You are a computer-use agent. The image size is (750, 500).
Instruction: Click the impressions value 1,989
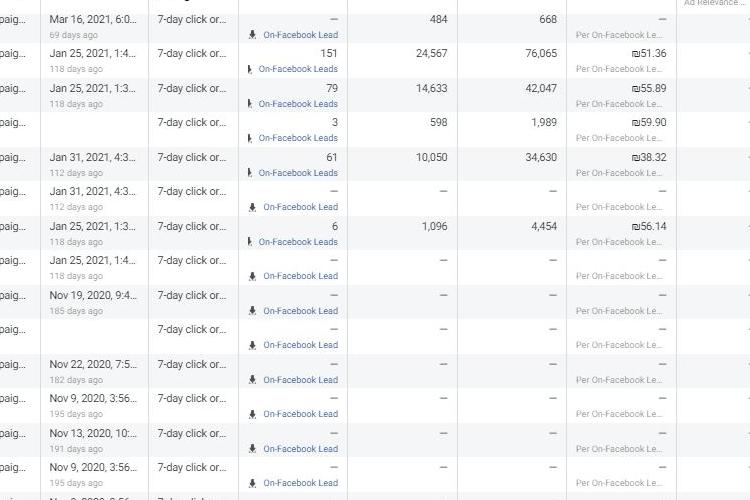click(544, 122)
